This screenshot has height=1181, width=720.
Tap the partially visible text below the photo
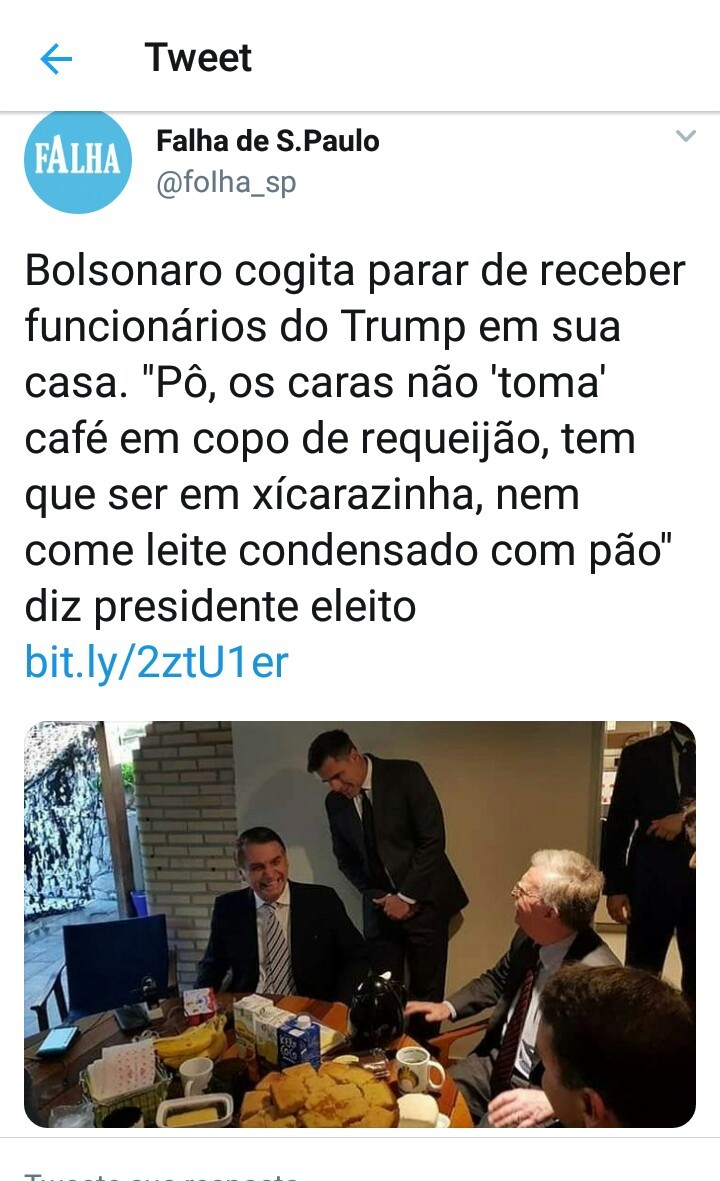pyautogui.click(x=162, y=1175)
